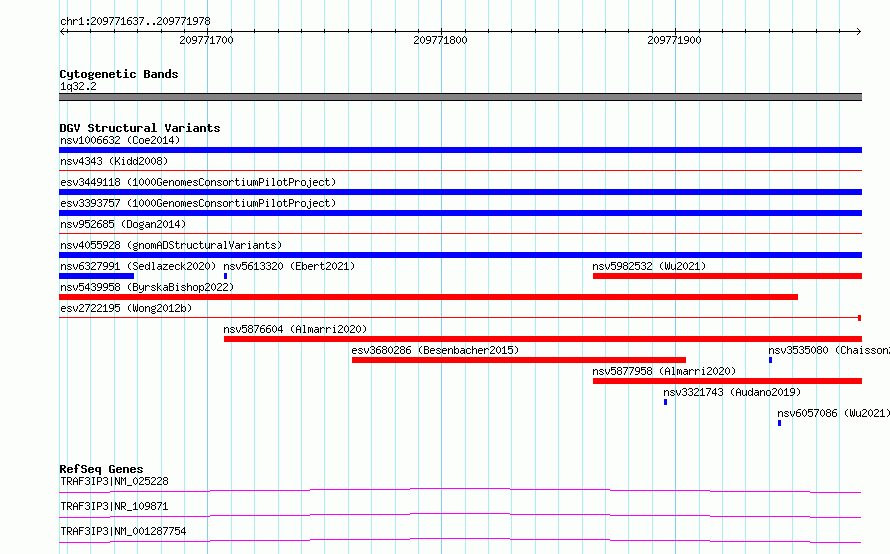Open nsv4055928 (gnomADStructuralVariants) entry
The height and width of the screenshot is (554, 890).
tap(460, 255)
